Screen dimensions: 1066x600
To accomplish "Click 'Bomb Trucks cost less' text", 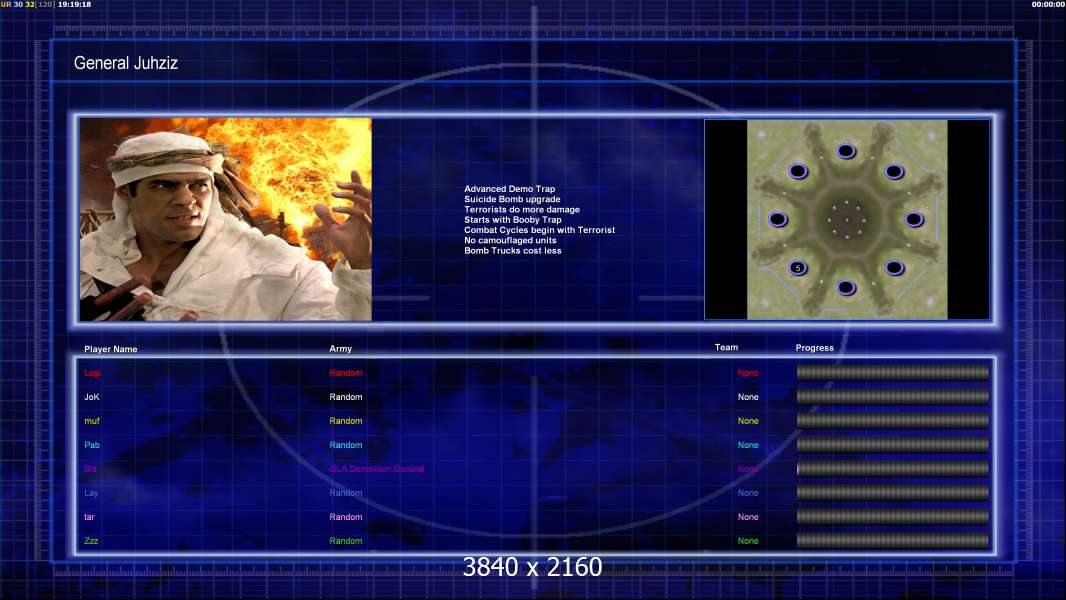I will [x=513, y=251].
